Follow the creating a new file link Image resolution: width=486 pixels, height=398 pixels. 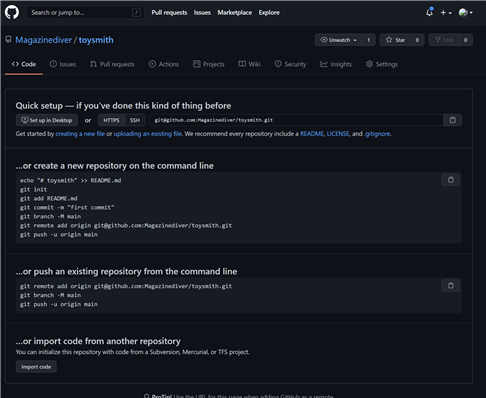(80, 134)
